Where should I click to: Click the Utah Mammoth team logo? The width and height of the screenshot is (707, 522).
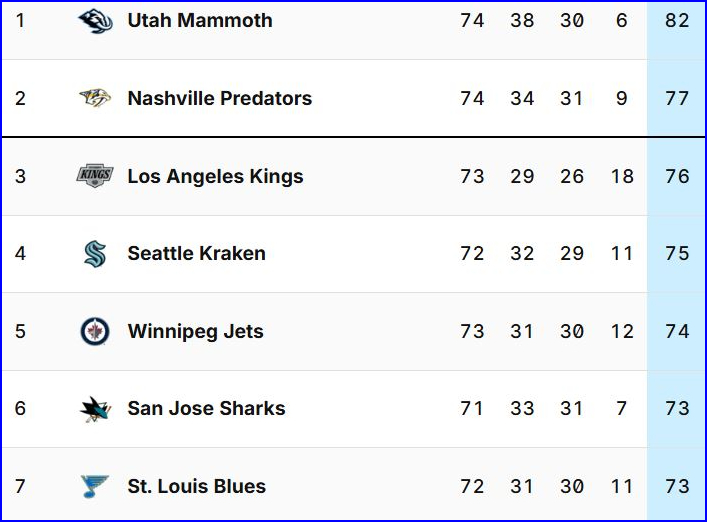tap(95, 20)
